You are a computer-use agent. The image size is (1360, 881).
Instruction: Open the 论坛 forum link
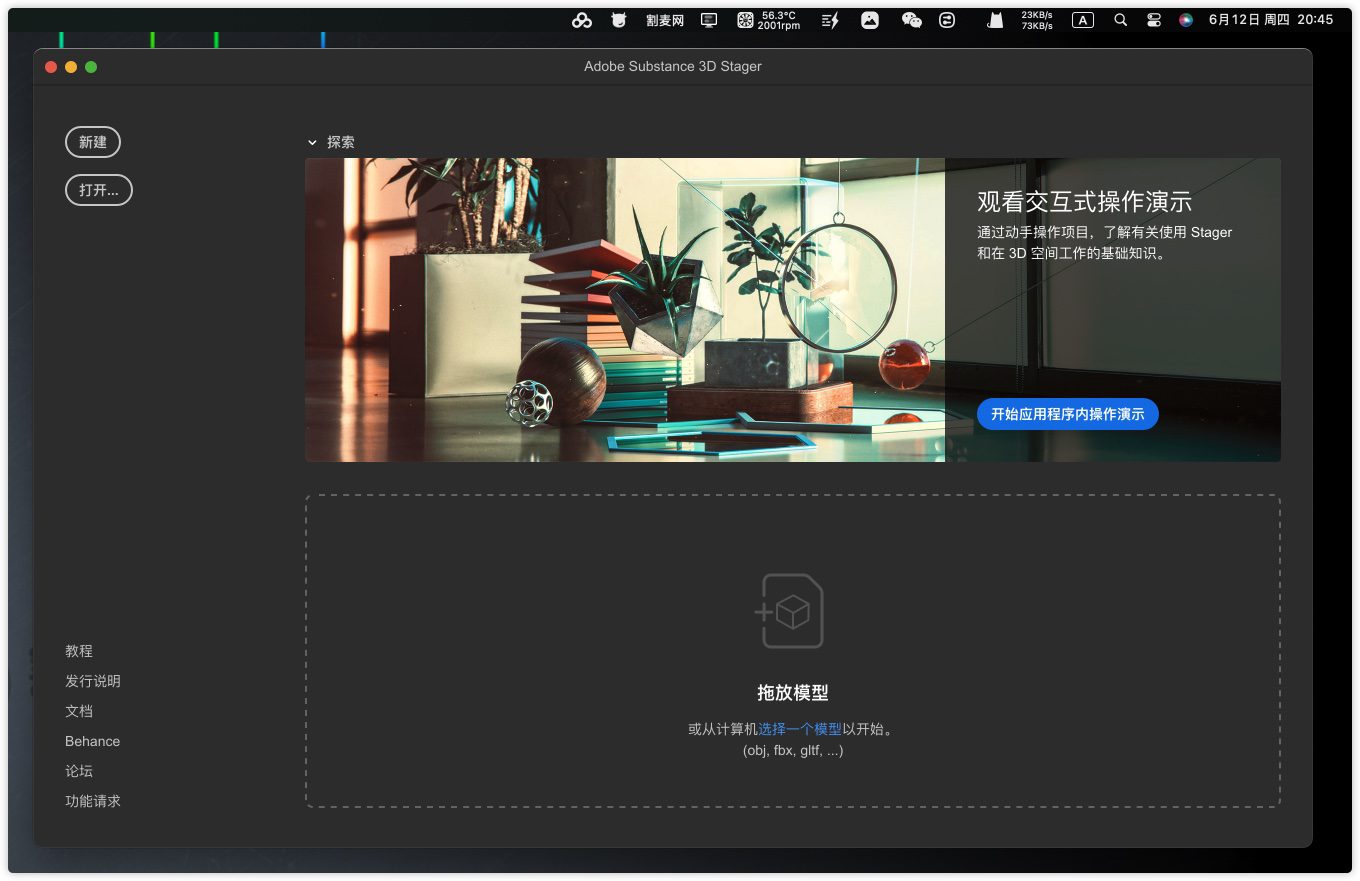pyautogui.click(x=79, y=771)
